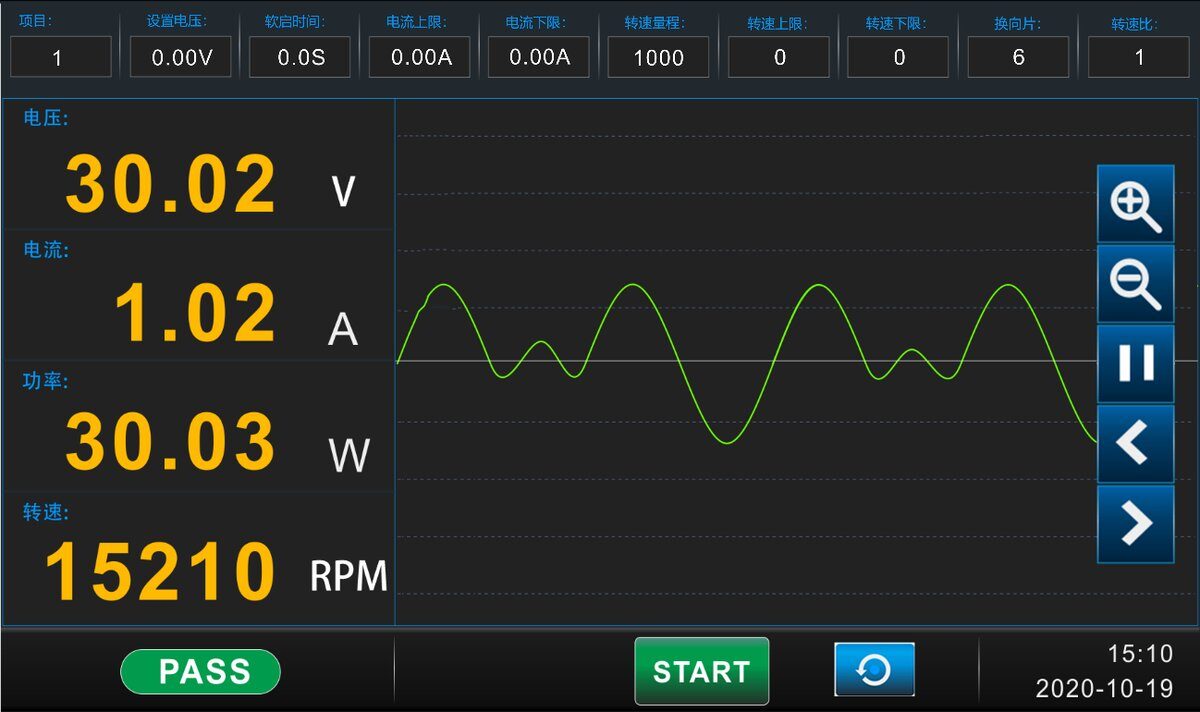This screenshot has width=1200, height=712.
Task: Click the clock time 15:10
Action: click(x=1140, y=654)
